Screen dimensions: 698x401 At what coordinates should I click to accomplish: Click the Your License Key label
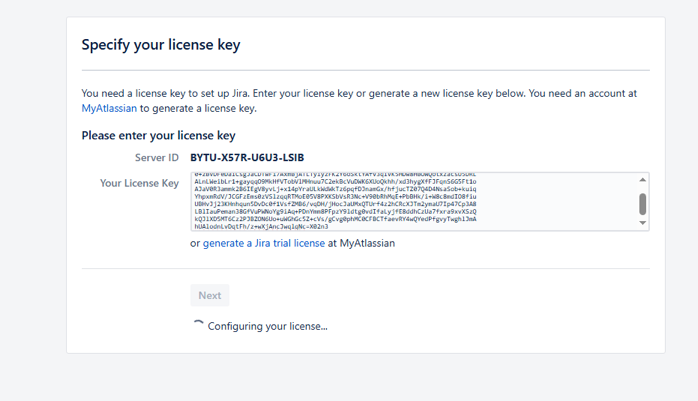pyautogui.click(x=139, y=183)
